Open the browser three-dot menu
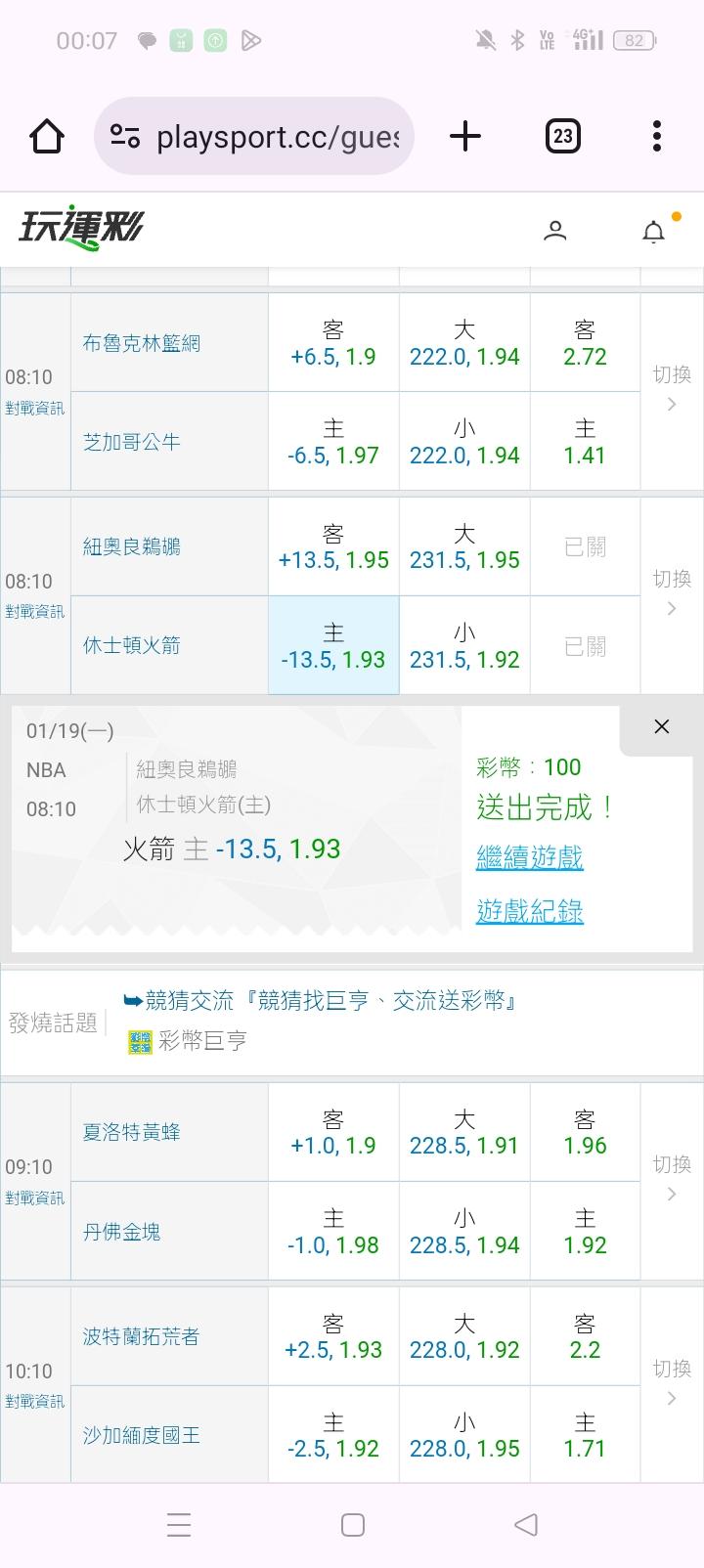This screenshot has height=1568, width=704. pos(657,137)
